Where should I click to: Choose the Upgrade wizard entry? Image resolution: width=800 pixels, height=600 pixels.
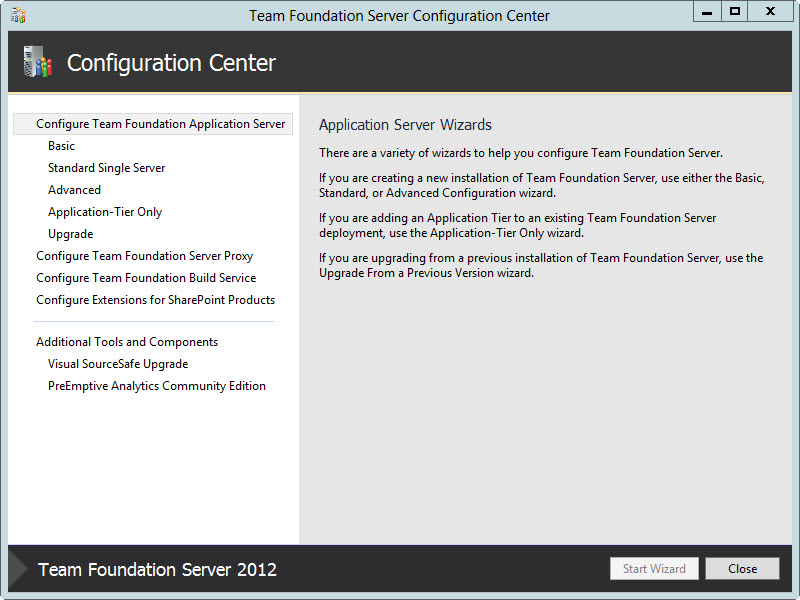tap(70, 234)
